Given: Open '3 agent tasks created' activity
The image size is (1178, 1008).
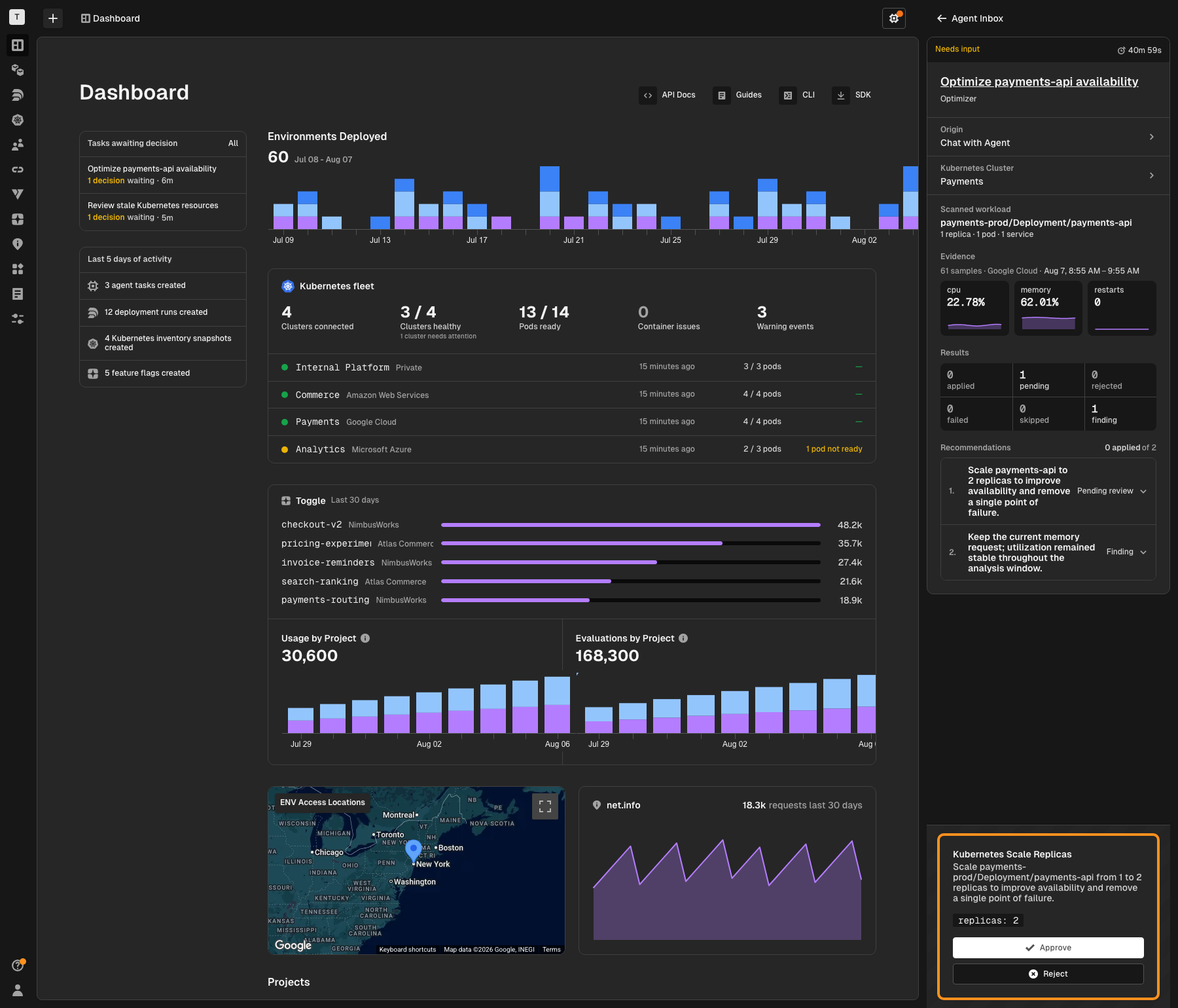Looking at the screenshot, I should pos(163,285).
